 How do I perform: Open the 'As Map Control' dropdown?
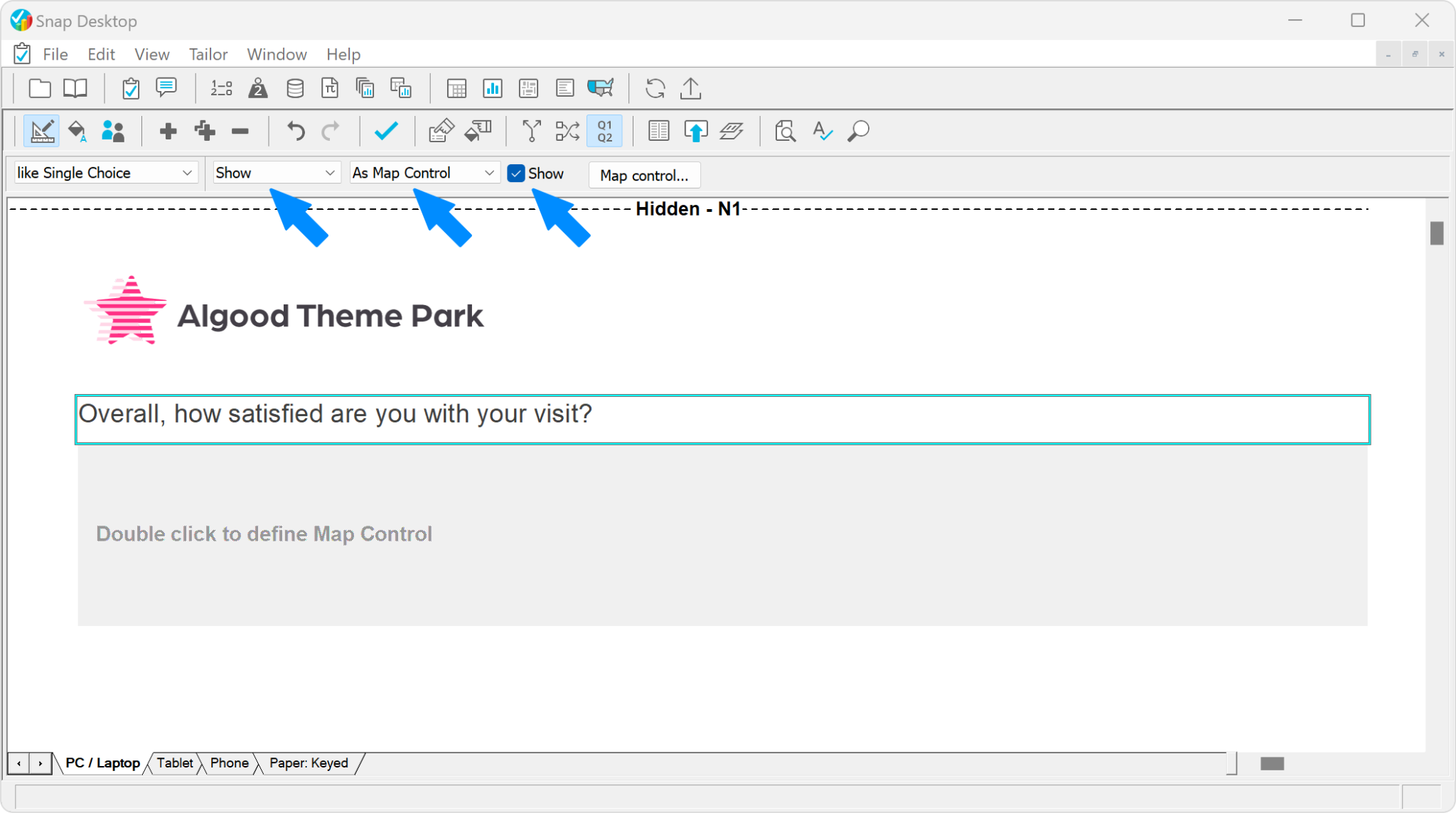tap(424, 172)
